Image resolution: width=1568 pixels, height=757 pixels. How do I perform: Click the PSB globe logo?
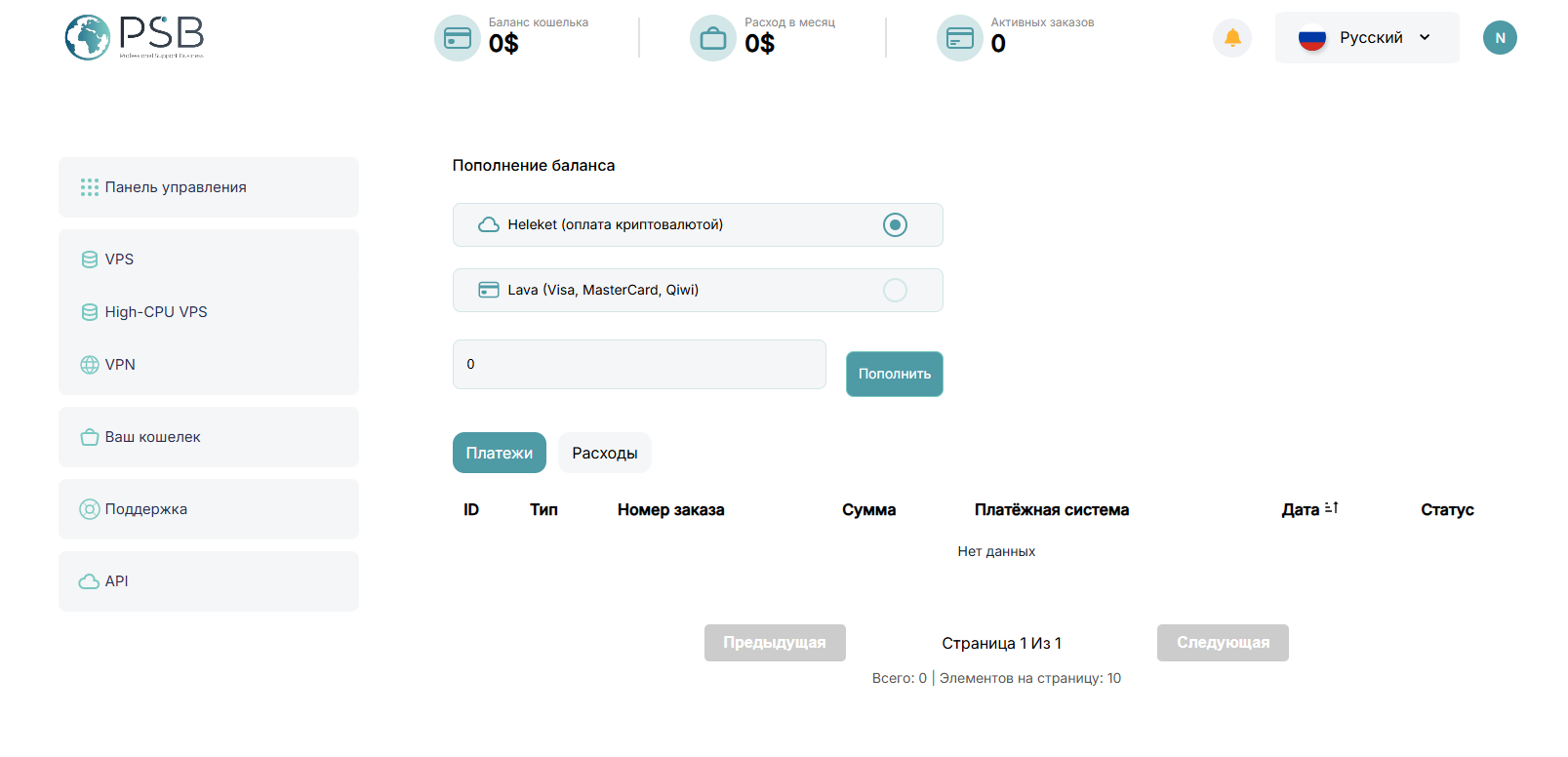pos(88,38)
